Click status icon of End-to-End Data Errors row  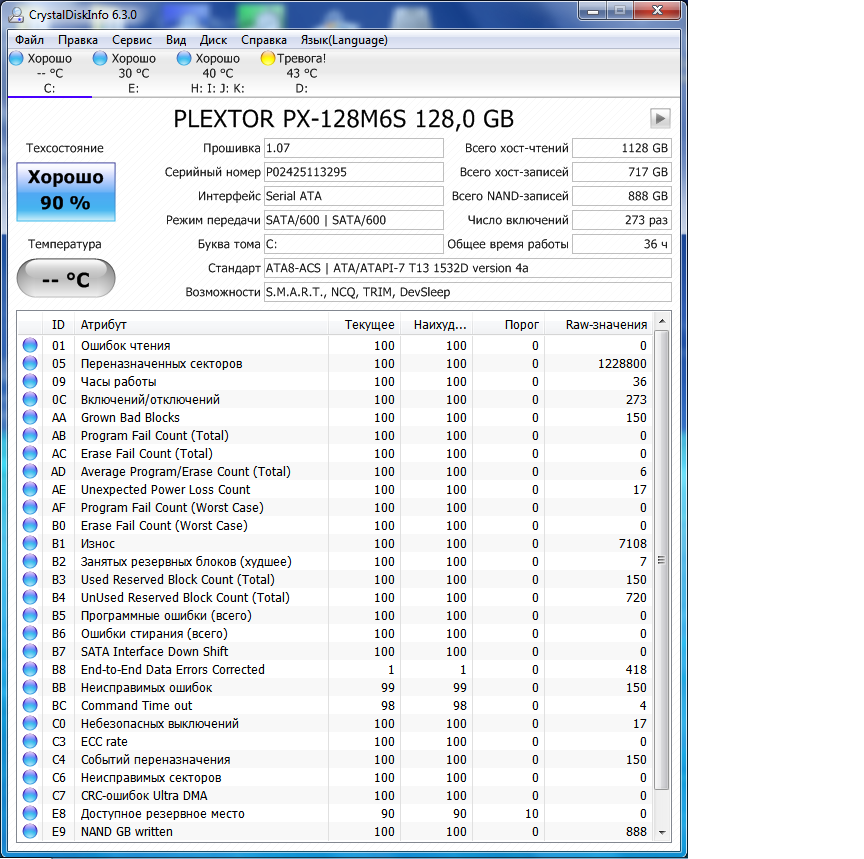[30, 669]
